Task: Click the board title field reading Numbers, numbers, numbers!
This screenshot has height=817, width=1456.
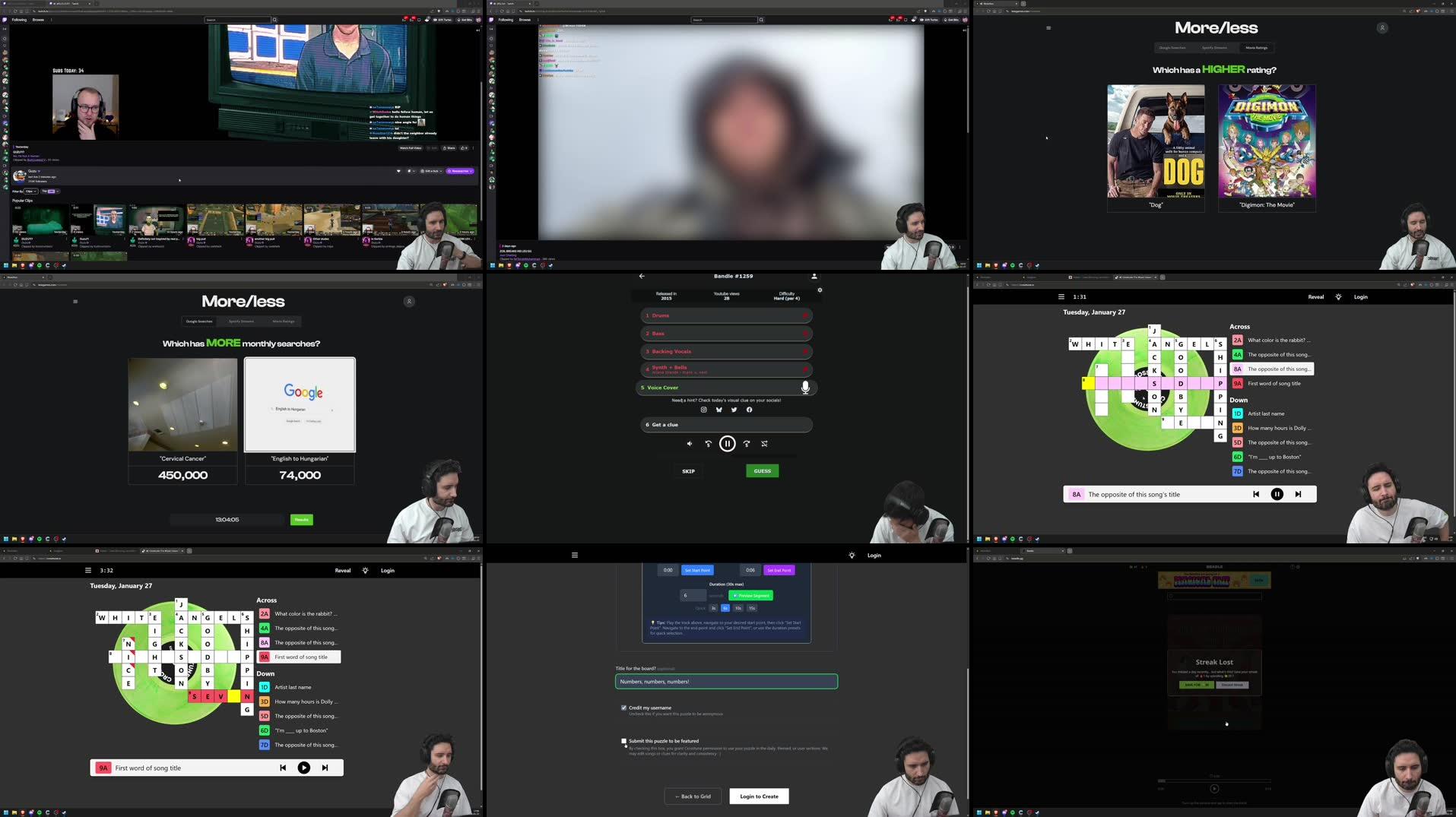Action: tap(726, 681)
